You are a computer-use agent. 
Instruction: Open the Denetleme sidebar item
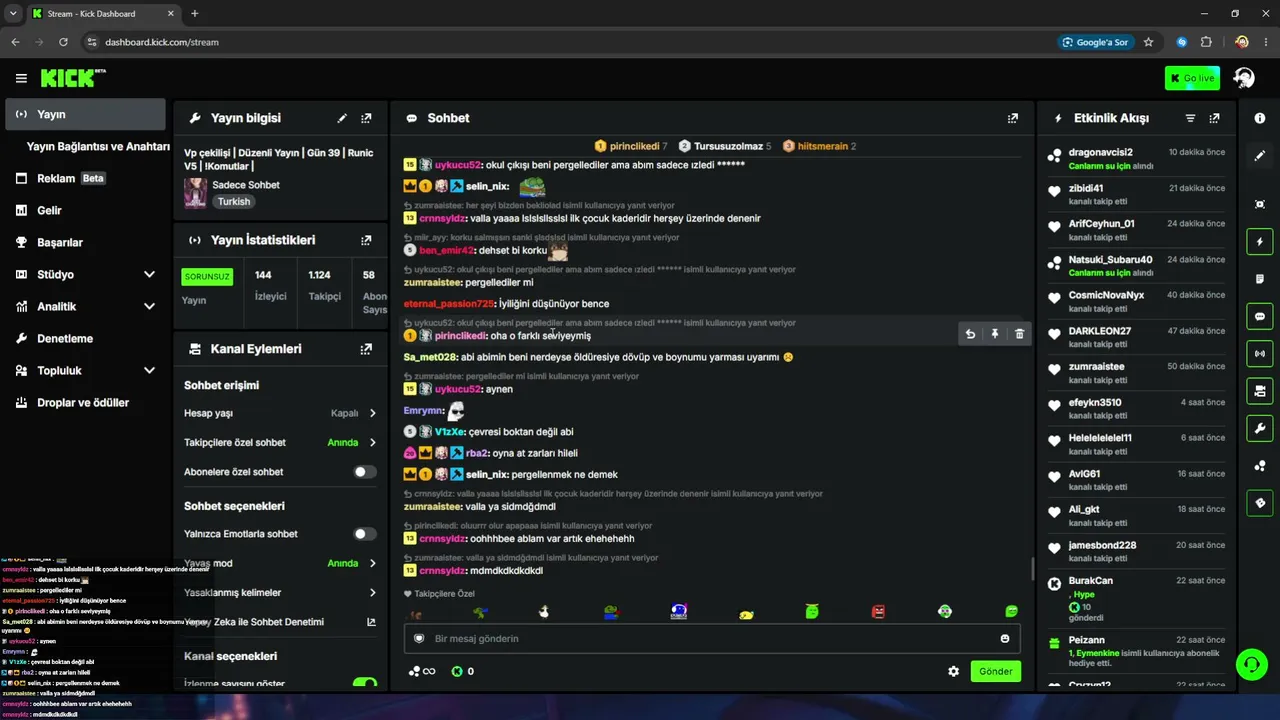[x=86, y=338]
